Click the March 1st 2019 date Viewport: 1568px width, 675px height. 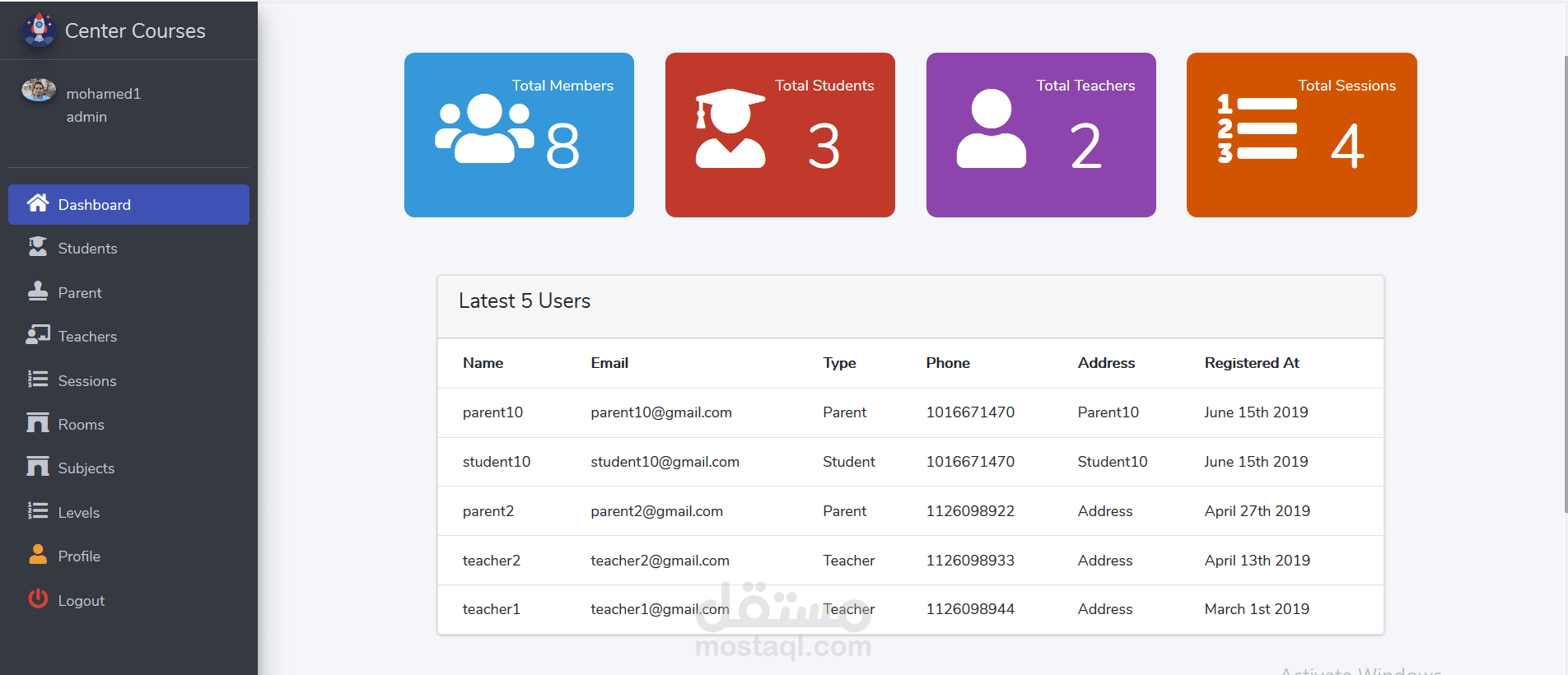click(1257, 609)
